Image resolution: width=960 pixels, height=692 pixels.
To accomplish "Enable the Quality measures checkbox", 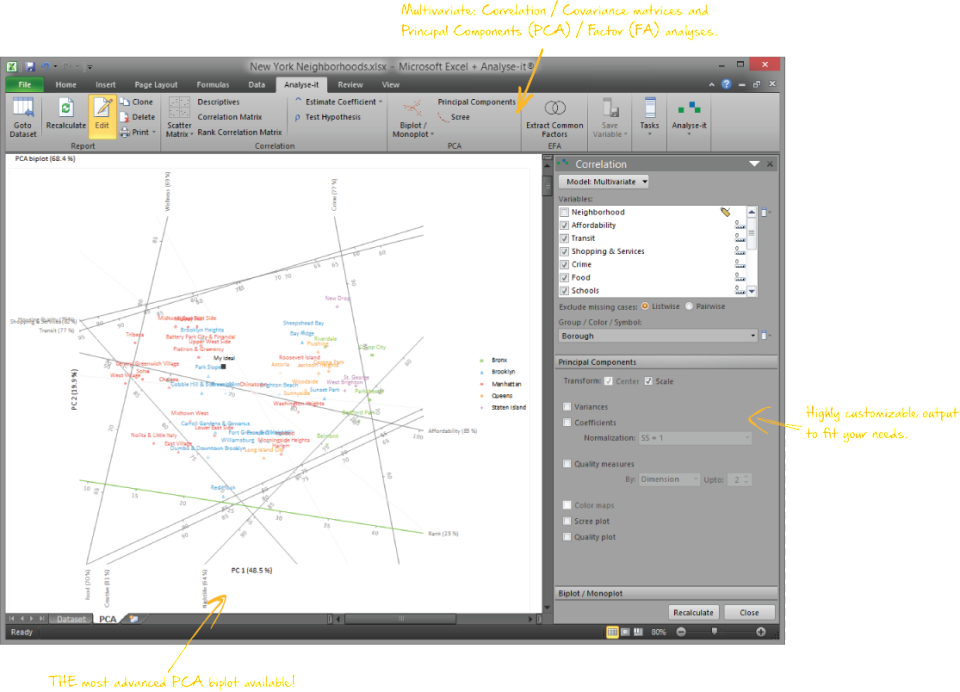I will (567, 464).
